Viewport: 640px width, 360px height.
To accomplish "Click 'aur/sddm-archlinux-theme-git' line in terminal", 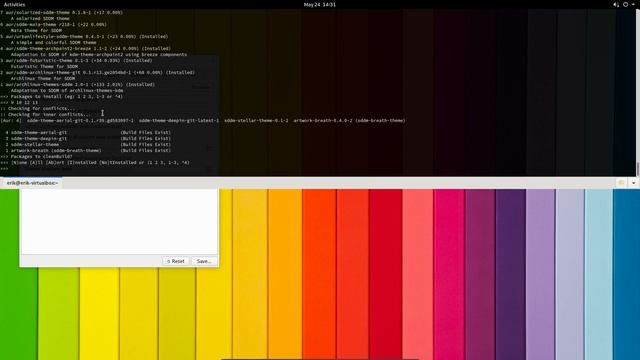I will coord(98,72).
